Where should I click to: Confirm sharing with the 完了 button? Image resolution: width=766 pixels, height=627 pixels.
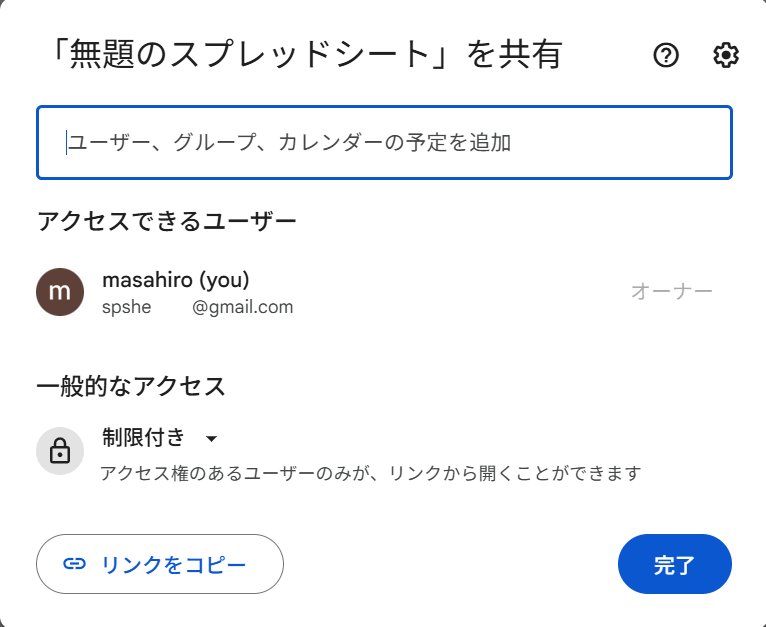pos(675,564)
